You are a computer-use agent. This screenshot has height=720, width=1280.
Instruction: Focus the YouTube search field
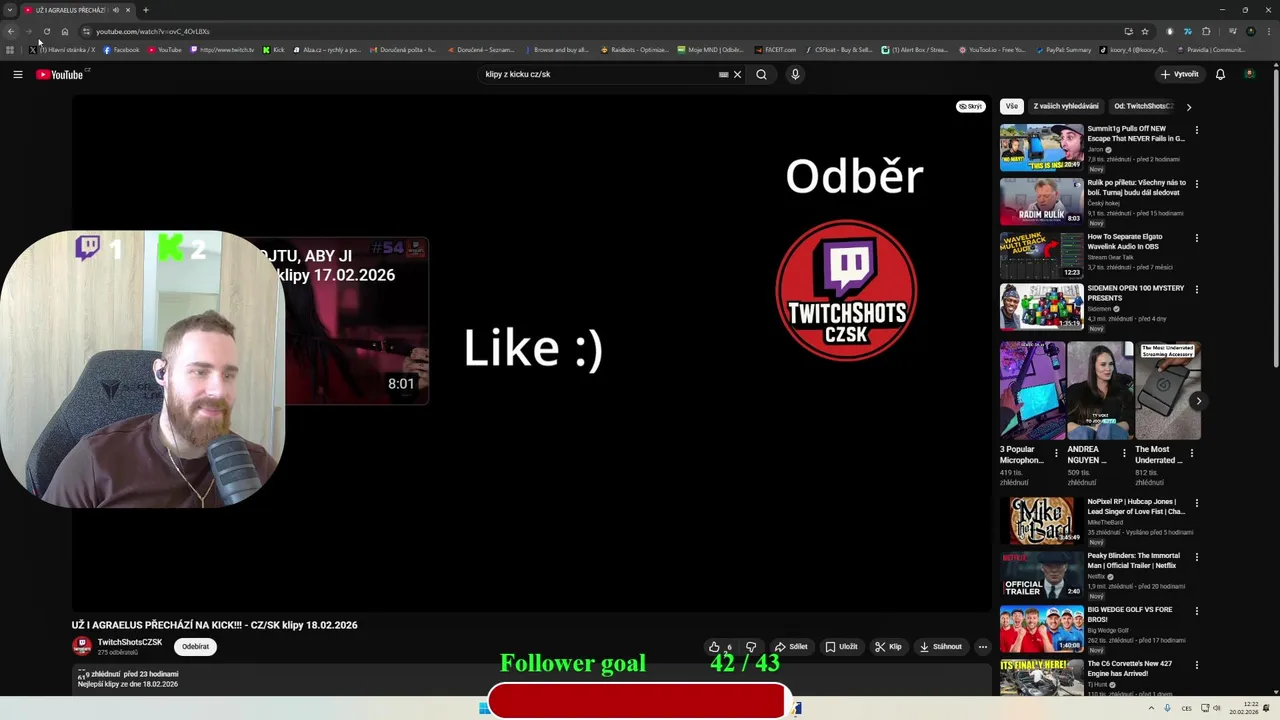point(598,74)
